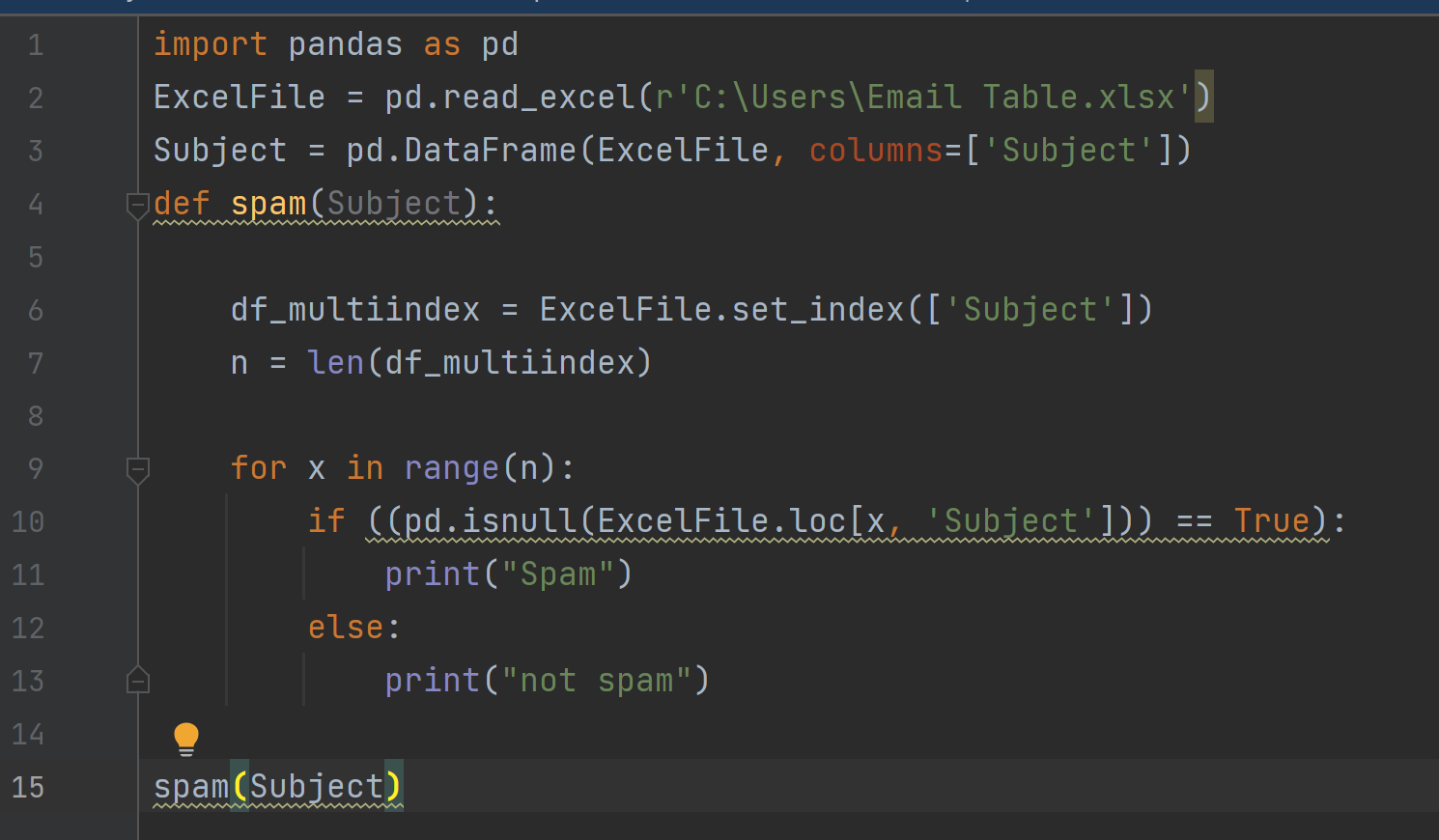Image resolution: width=1439 pixels, height=840 pixels.
Task: Click 'df_multiindex' assignment on line 6
Action: click(x=355, y=310)
